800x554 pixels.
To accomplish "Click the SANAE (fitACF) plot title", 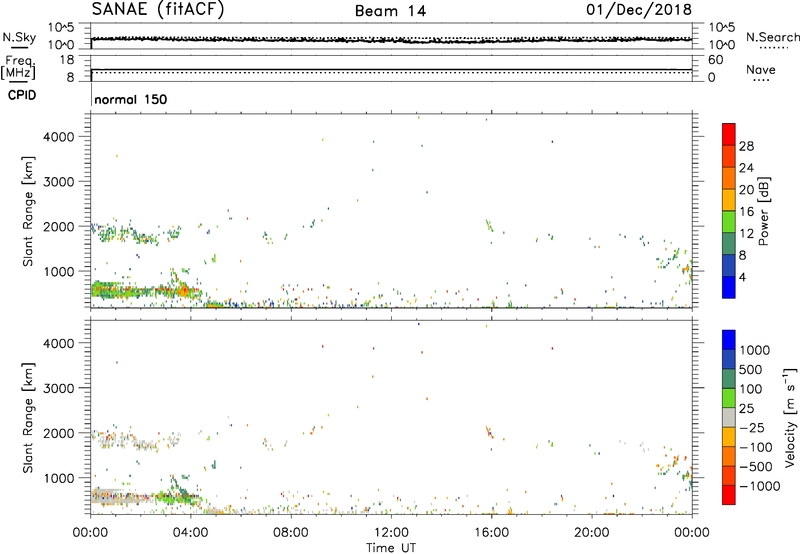I will (158, 9).
